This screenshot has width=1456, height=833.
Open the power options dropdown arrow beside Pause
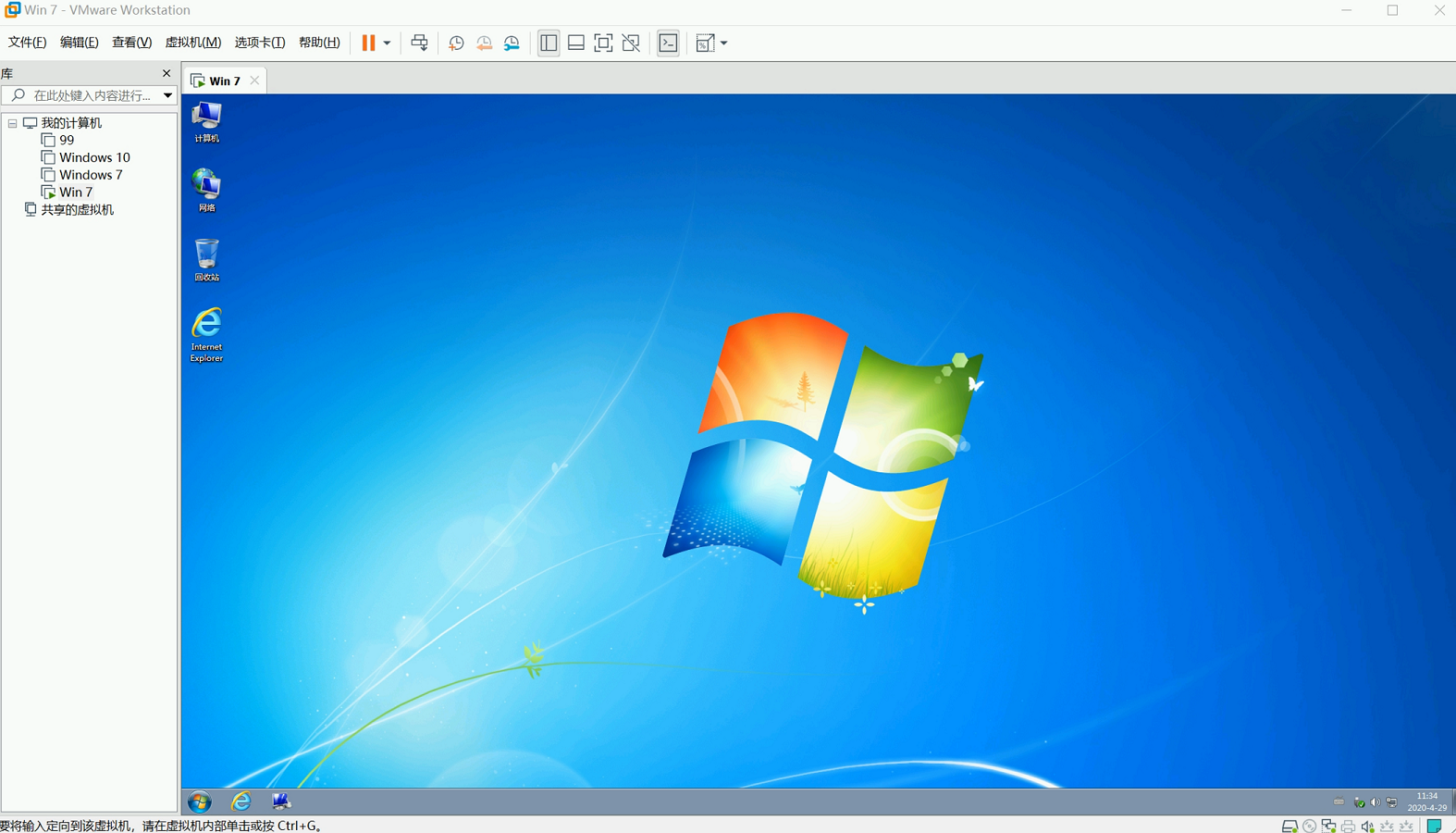tap(387, 43)
